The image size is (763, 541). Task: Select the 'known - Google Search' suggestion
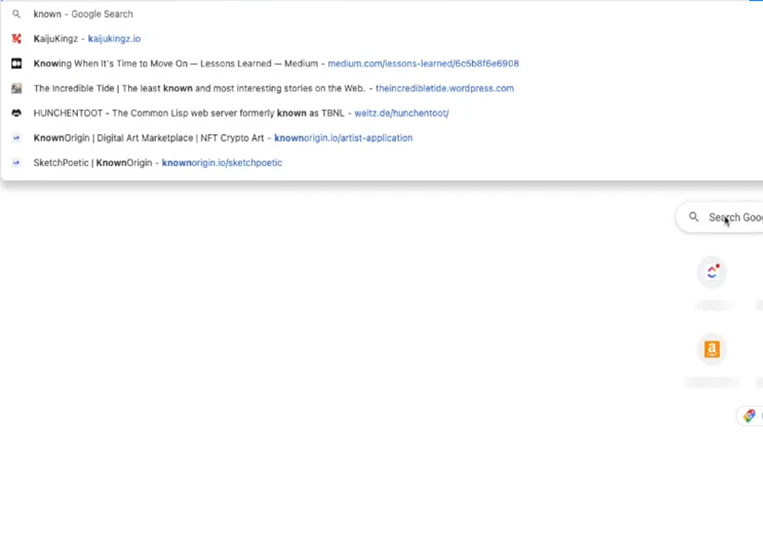point(382,14)
